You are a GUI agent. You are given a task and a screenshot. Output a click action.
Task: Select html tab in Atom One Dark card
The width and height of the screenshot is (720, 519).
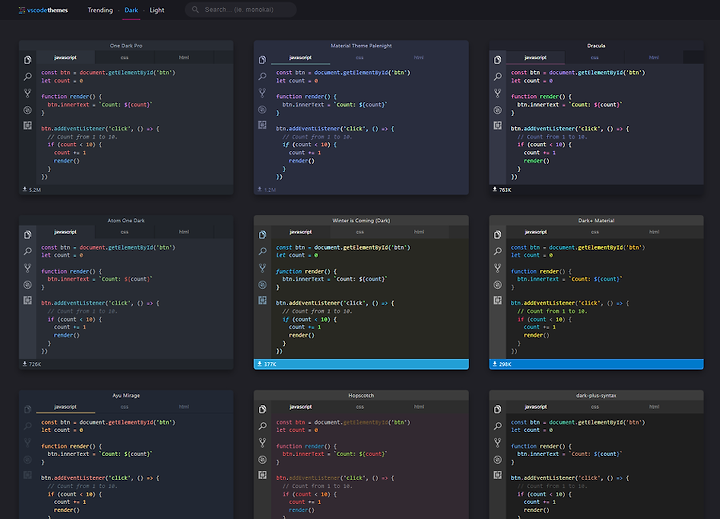pos(184,232)
